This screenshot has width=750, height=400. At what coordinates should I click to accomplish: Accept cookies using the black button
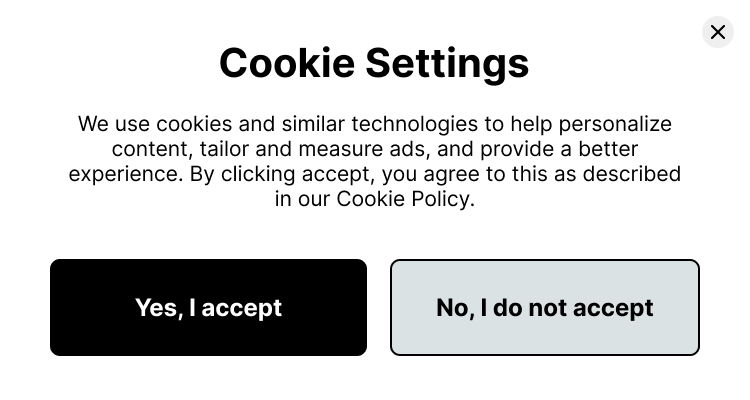click(208, 308)
